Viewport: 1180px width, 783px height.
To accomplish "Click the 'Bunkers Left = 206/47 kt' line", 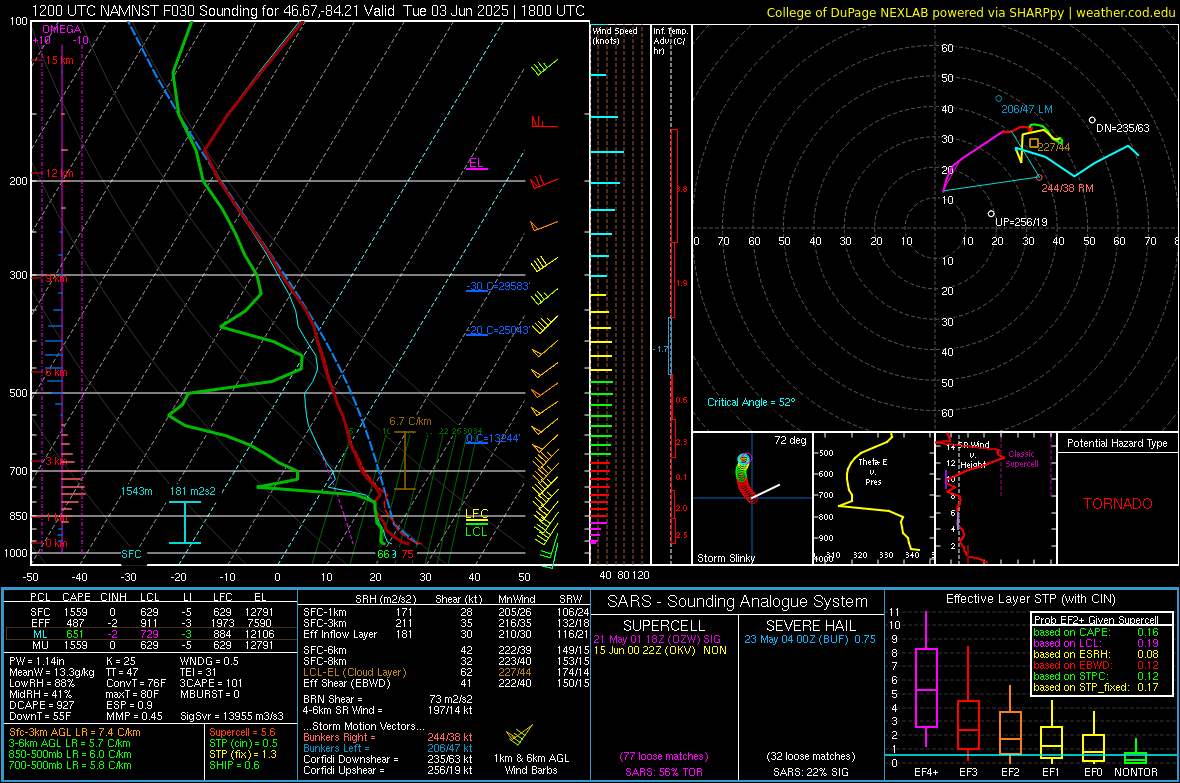I will click(x=388, y=748).
